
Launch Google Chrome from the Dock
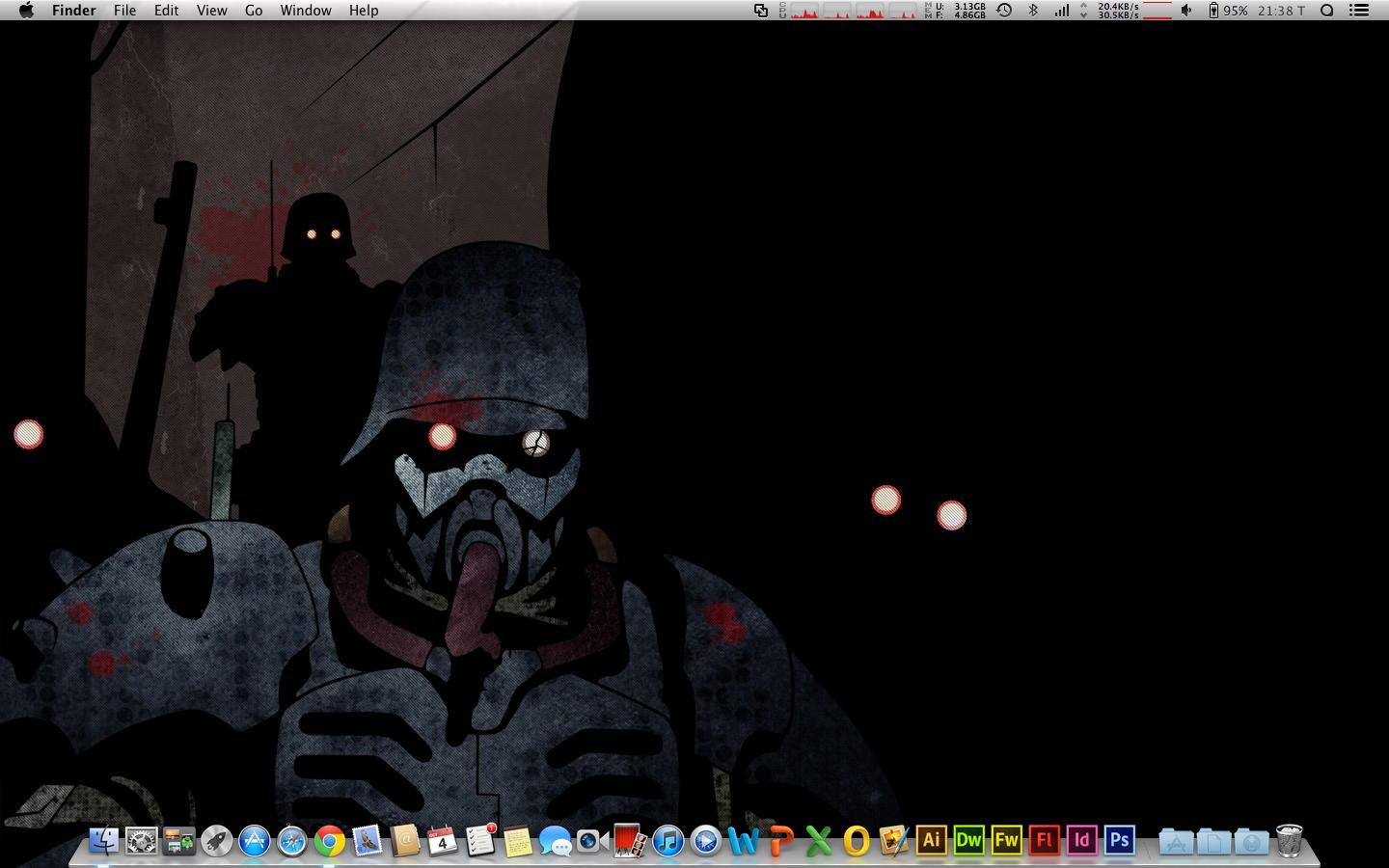(x=330, y=841)
